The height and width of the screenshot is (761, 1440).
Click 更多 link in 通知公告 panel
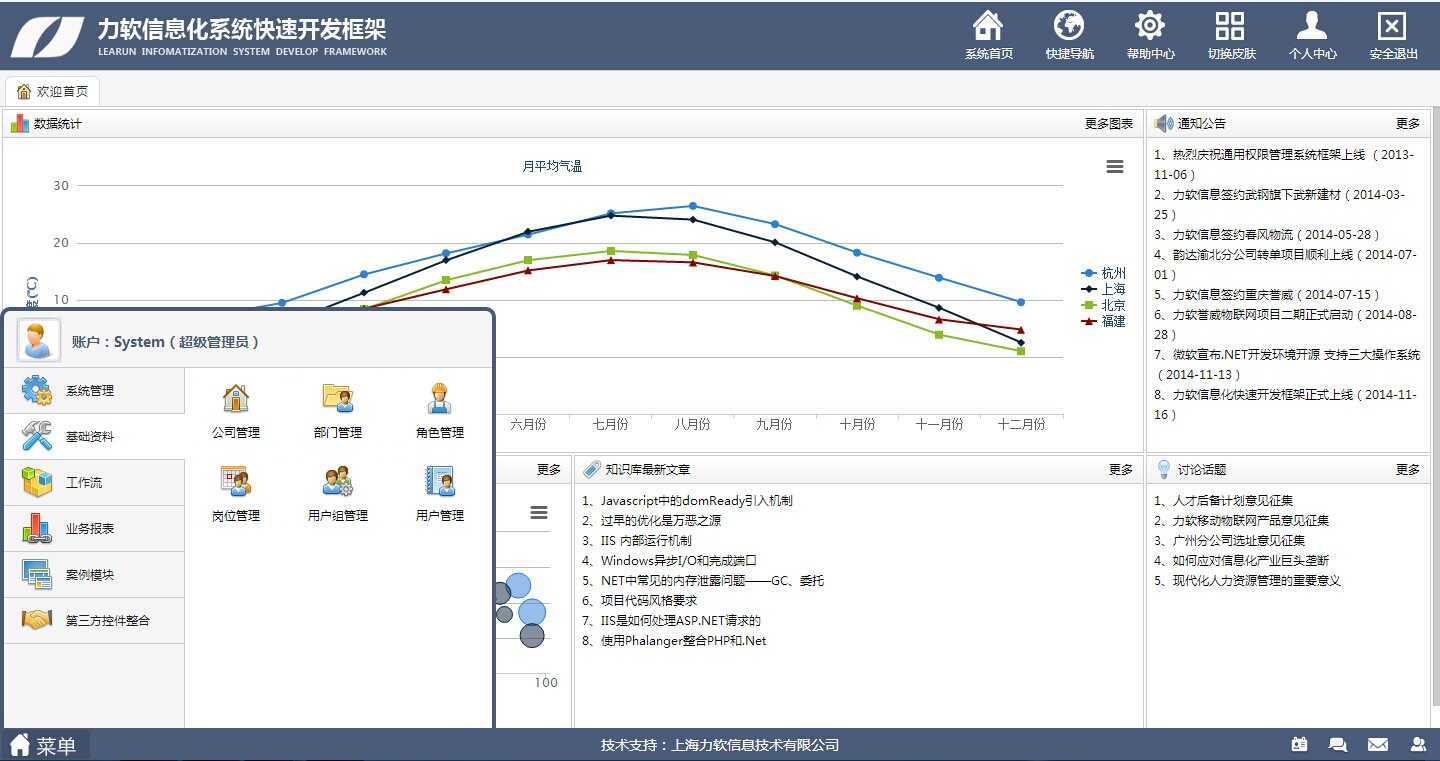pyautogui.click(x=1408, y=124)
